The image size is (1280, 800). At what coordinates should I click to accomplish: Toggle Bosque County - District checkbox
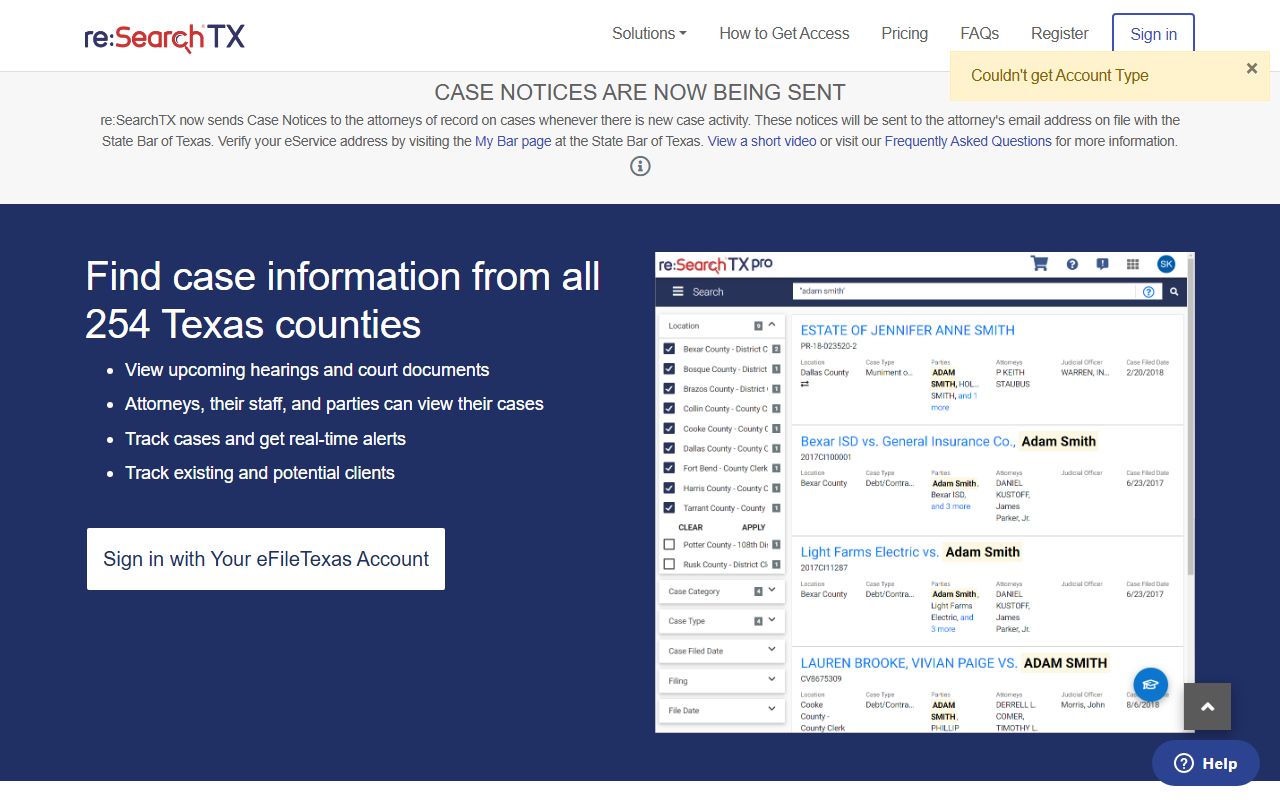(670, 369)
